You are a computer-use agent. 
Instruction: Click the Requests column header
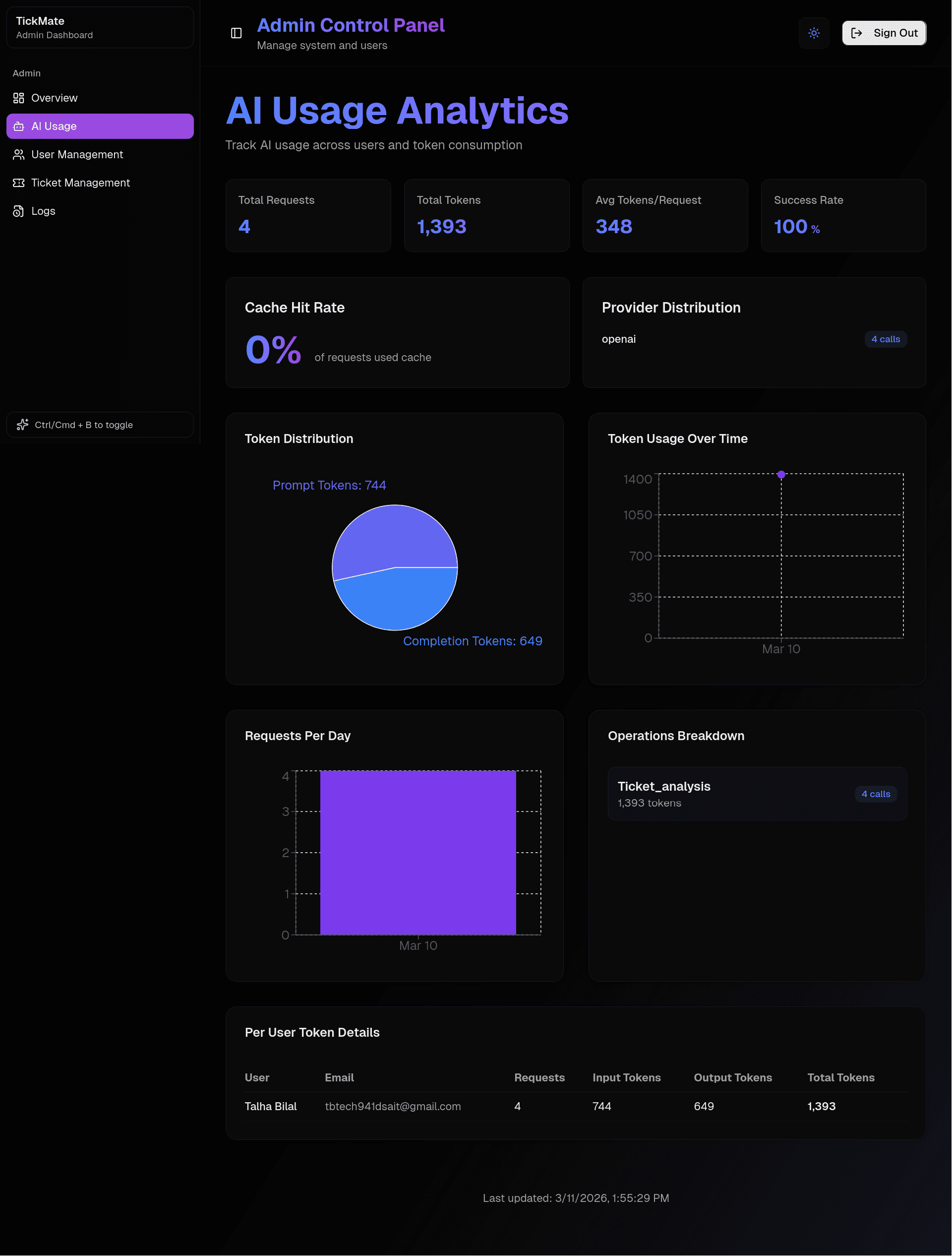(x=539, y=1077)
